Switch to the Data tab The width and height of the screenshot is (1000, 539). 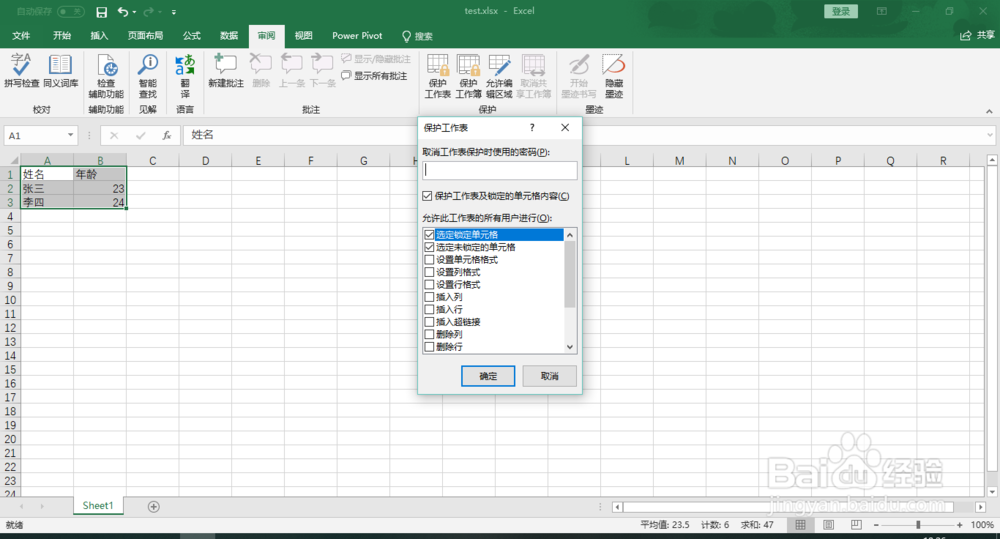[x=228, y=36]
